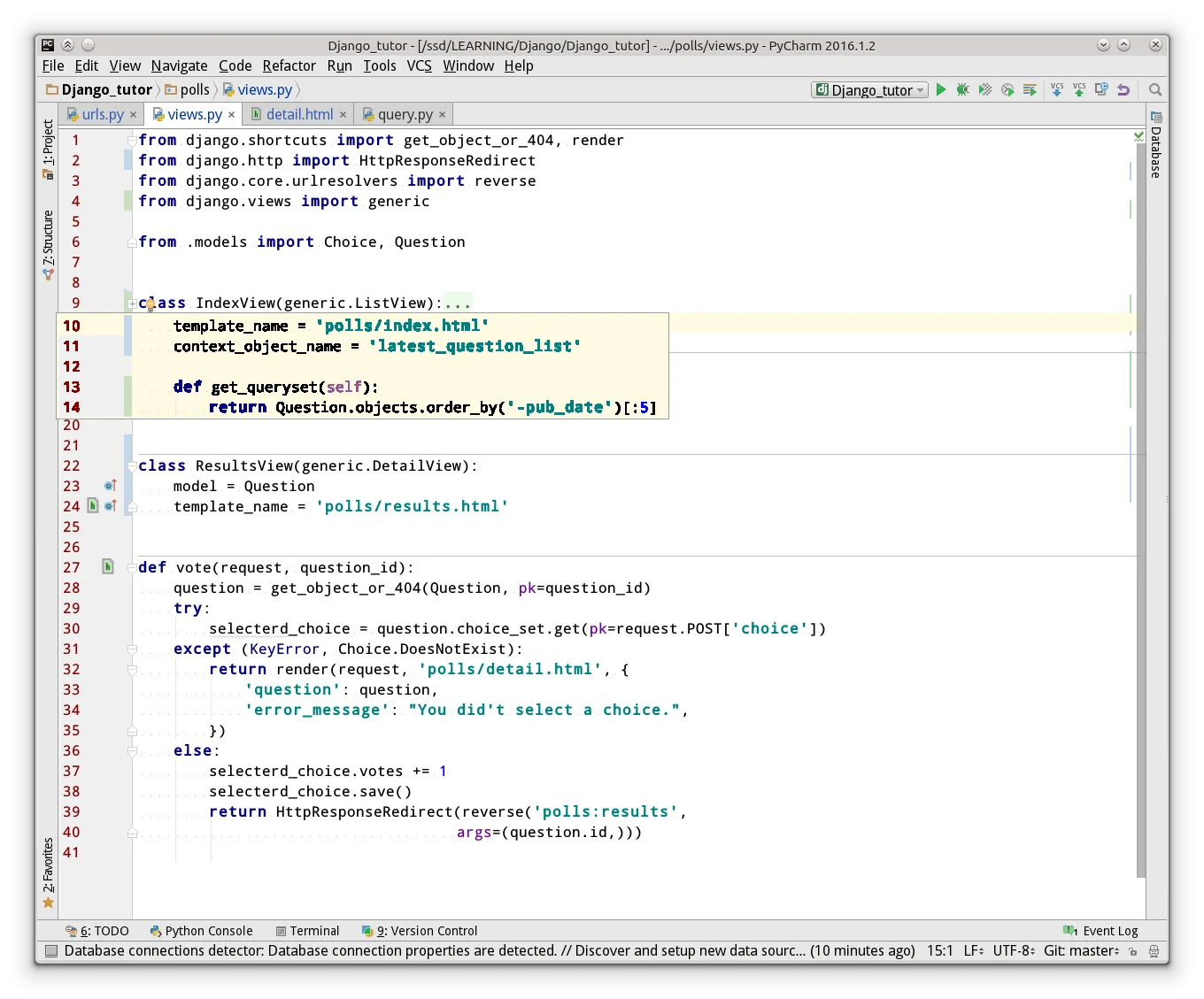Change line separator via LF selector
This screenshot has height=999, width=1204.
[974, 951]
